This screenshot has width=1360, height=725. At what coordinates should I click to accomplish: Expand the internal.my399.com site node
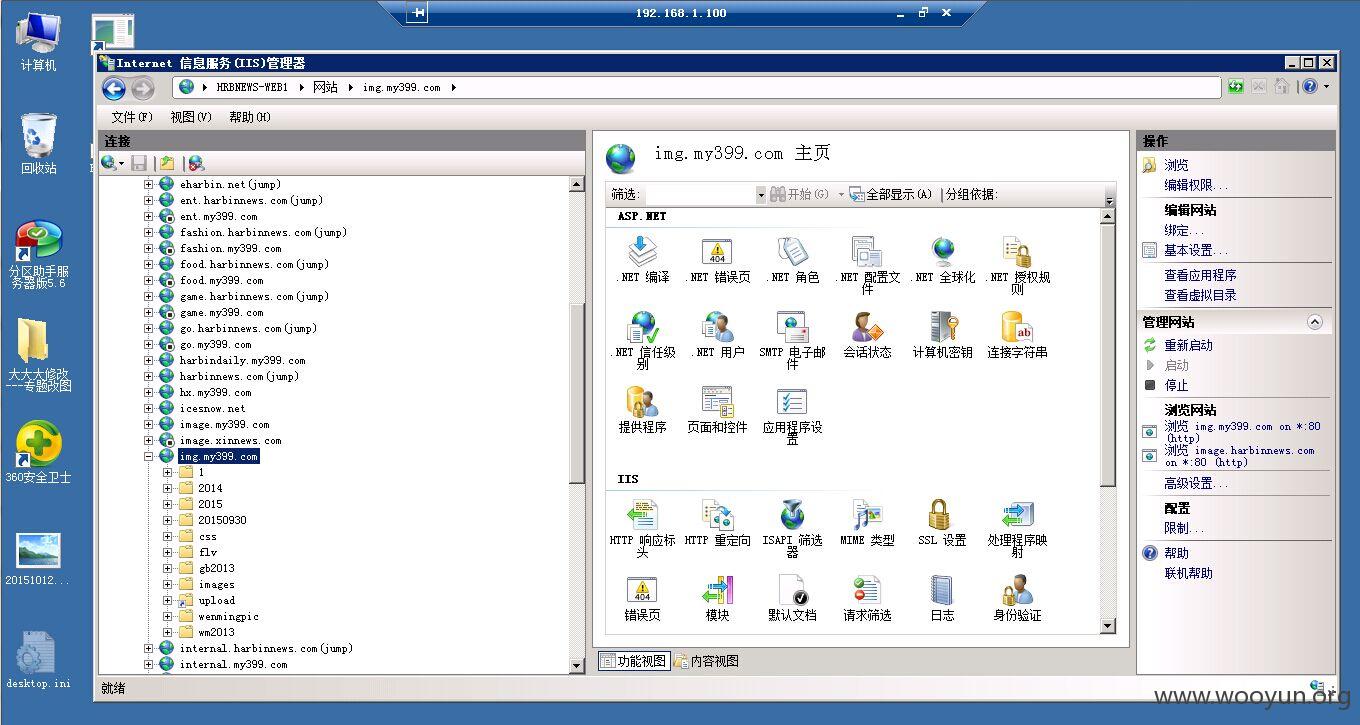(149, 664)
